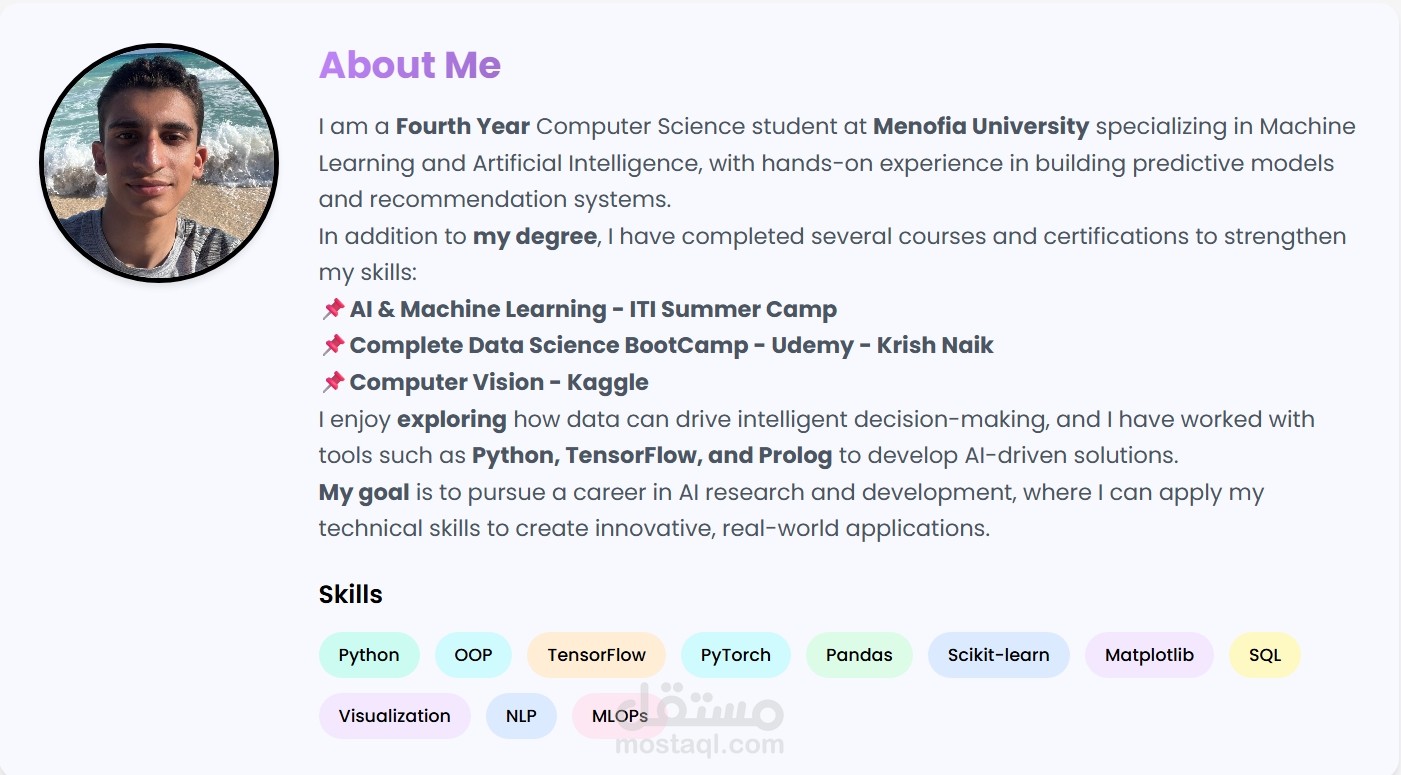Image resolution: width=1401 pixels, height=775 pixels.
Task: Click the Pandas skill tag
Action: point(859,655)
